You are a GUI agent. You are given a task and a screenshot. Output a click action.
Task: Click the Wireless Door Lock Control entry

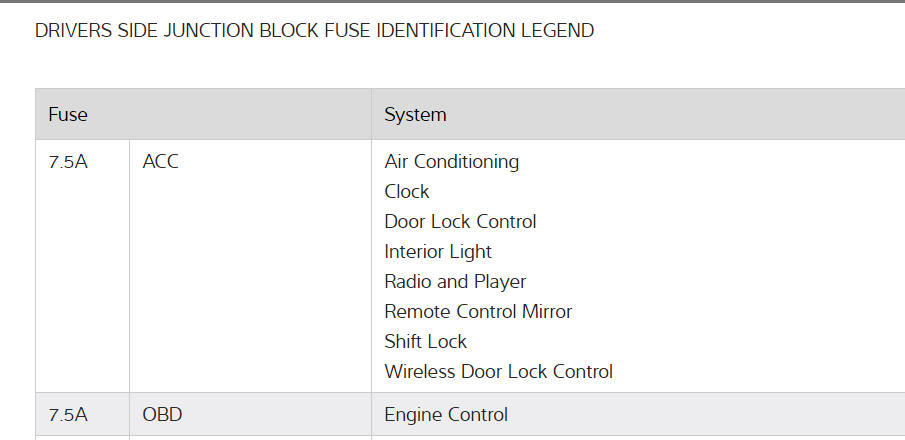498,372
